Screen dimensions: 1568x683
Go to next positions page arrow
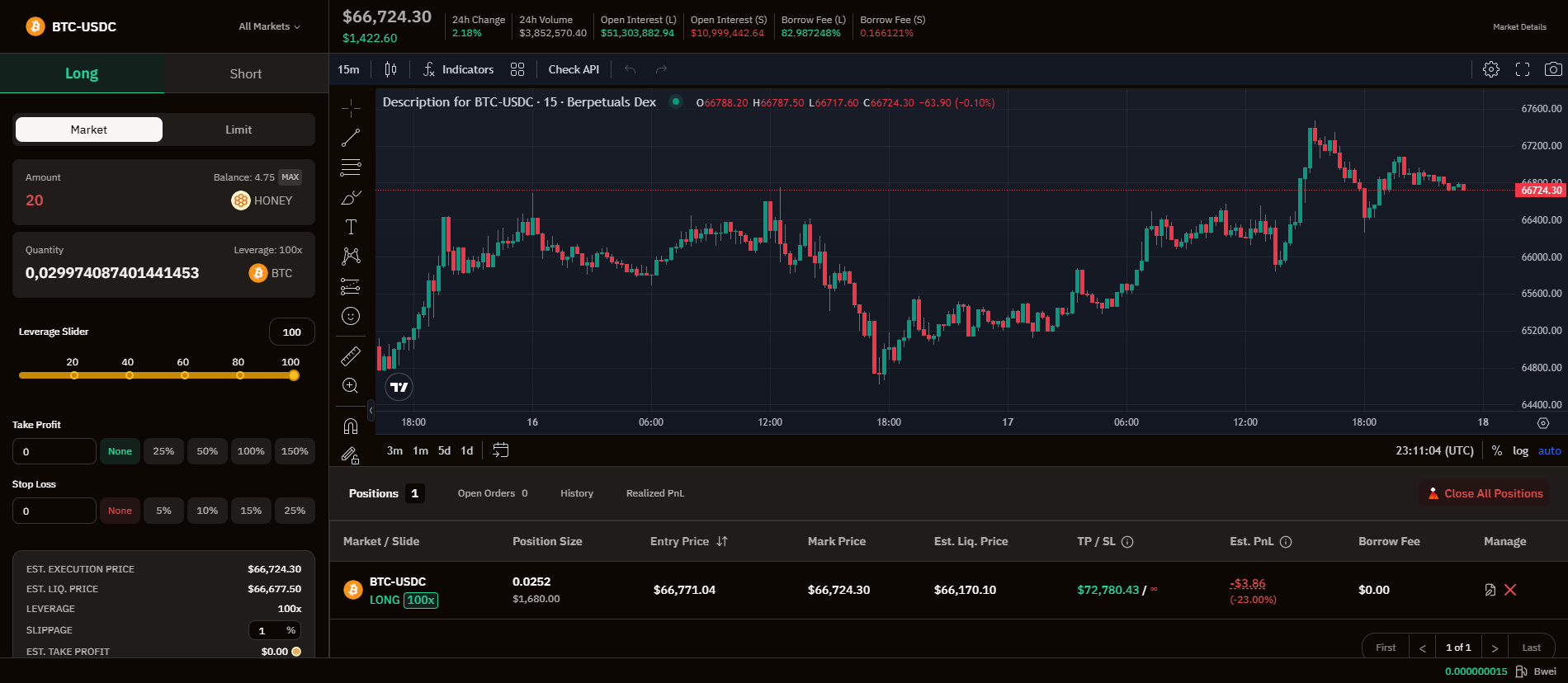1495,648
